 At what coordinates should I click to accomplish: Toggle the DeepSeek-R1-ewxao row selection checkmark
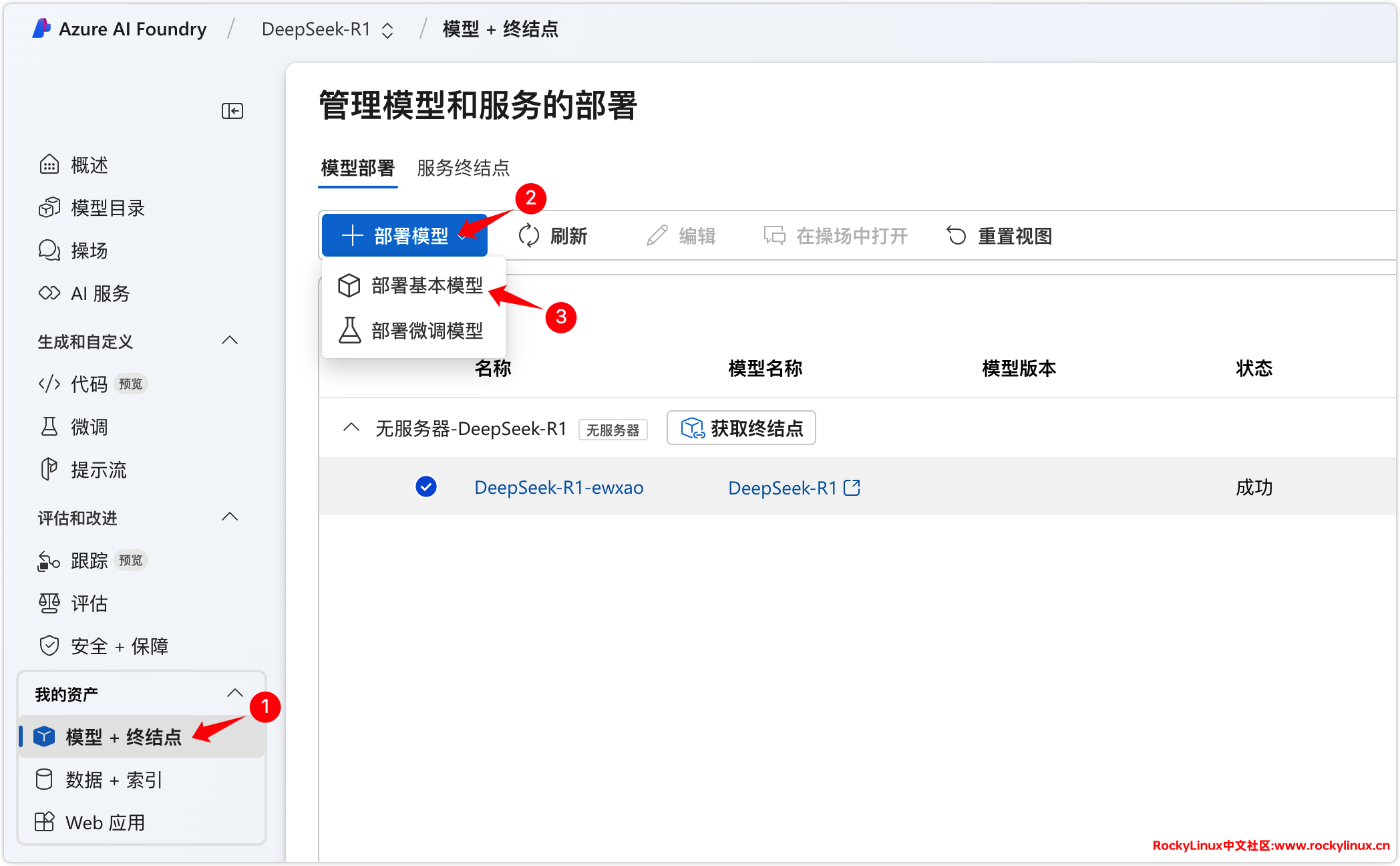(x=425, y=487)
